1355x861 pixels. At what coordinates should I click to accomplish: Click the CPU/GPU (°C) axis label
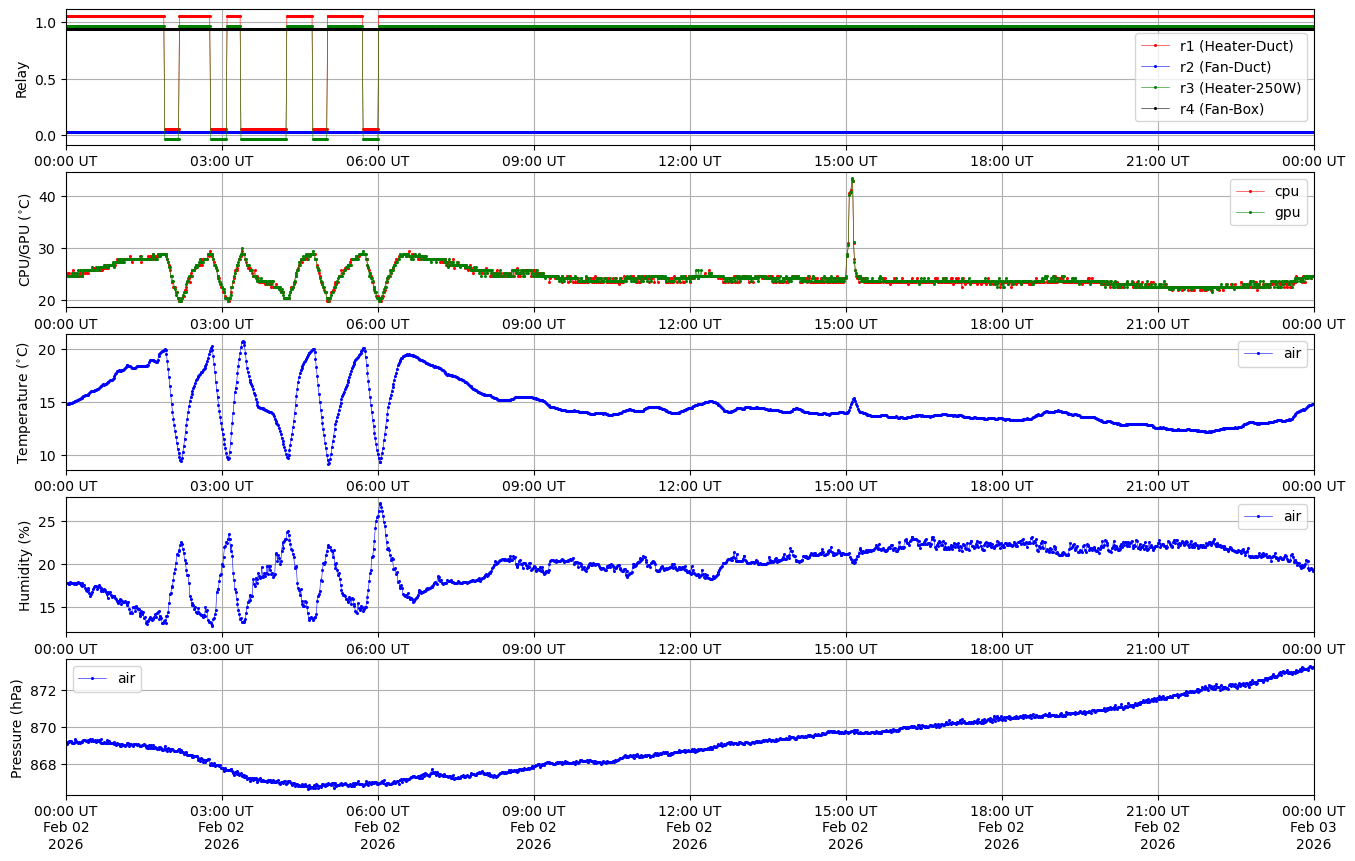click(x=24, y=239)
